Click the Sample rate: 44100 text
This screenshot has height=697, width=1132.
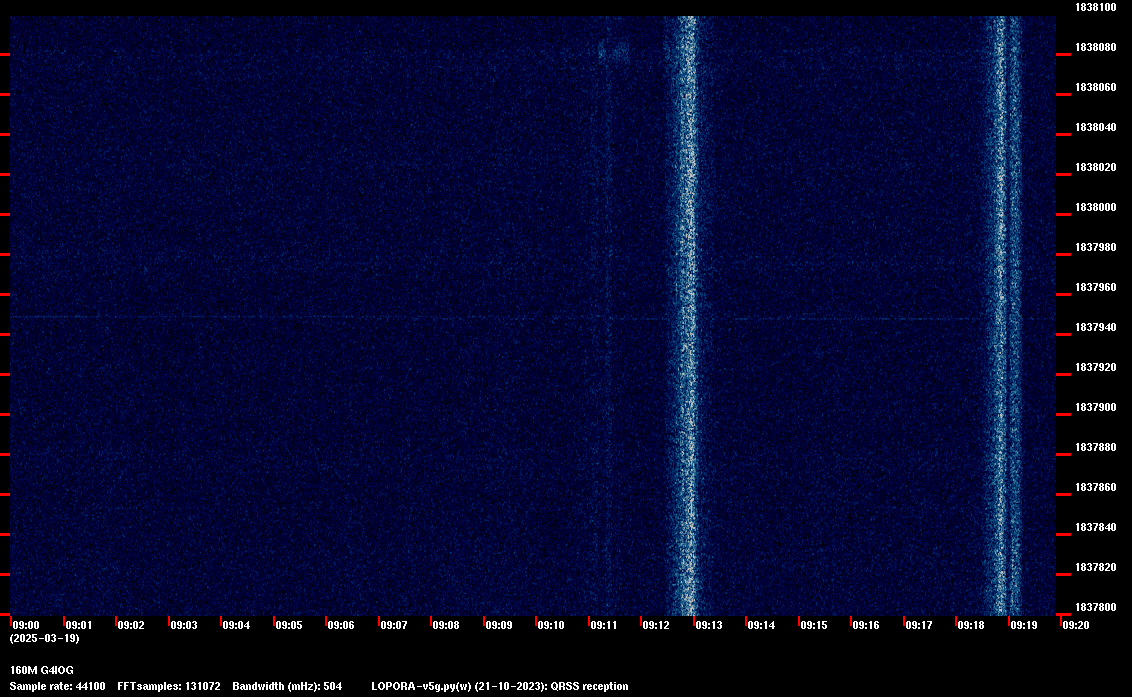coord(57,686)
